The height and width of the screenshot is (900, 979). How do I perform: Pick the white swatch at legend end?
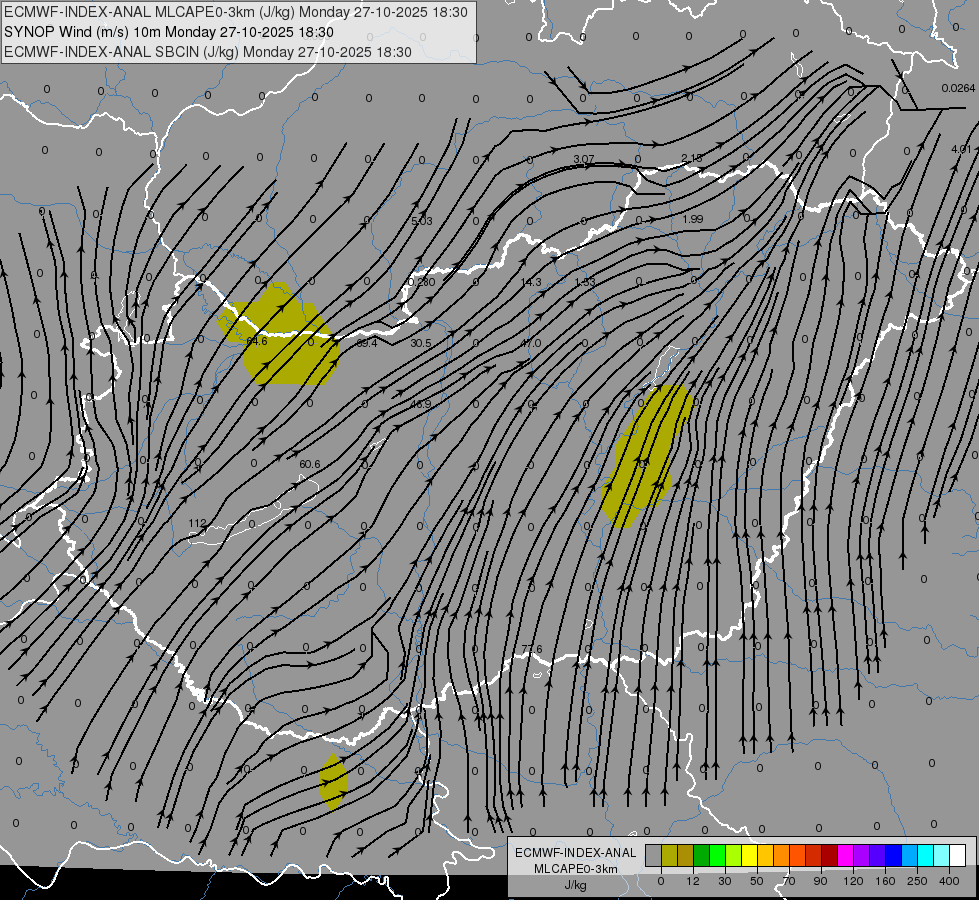(x=958, y=855)
